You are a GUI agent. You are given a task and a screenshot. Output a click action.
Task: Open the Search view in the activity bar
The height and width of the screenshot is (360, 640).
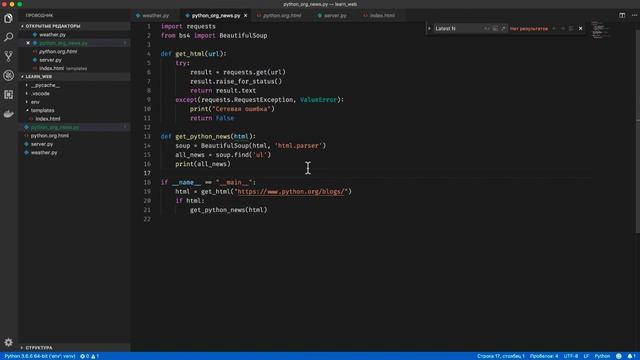click(x=8, y=37)
